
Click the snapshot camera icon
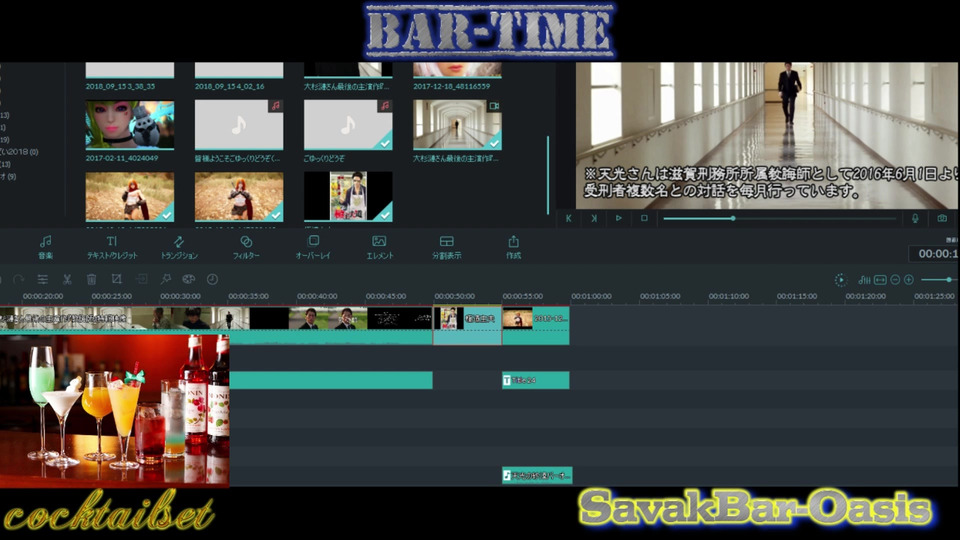942,218
